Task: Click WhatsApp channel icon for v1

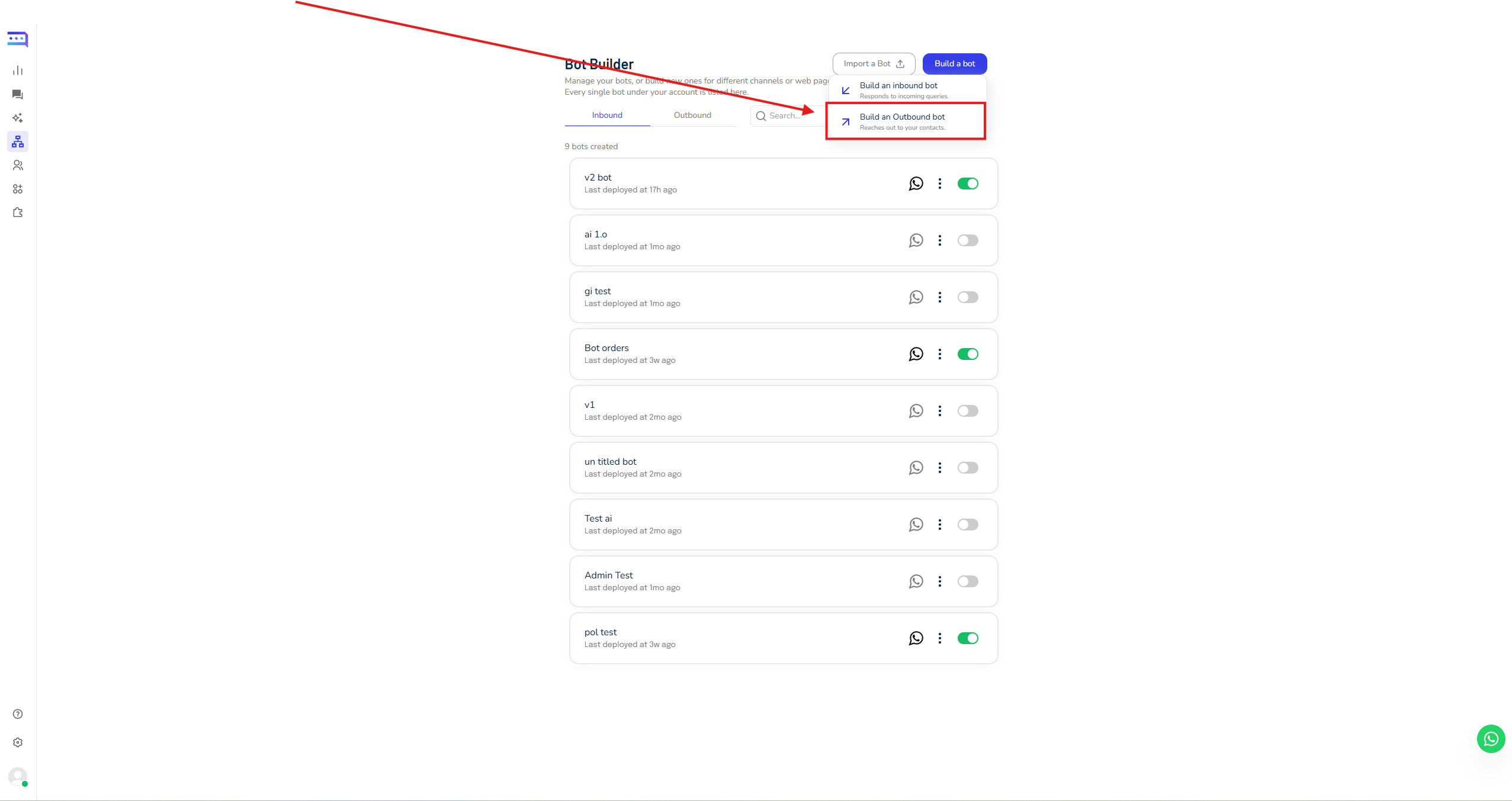Action: [x=916, y=411]
